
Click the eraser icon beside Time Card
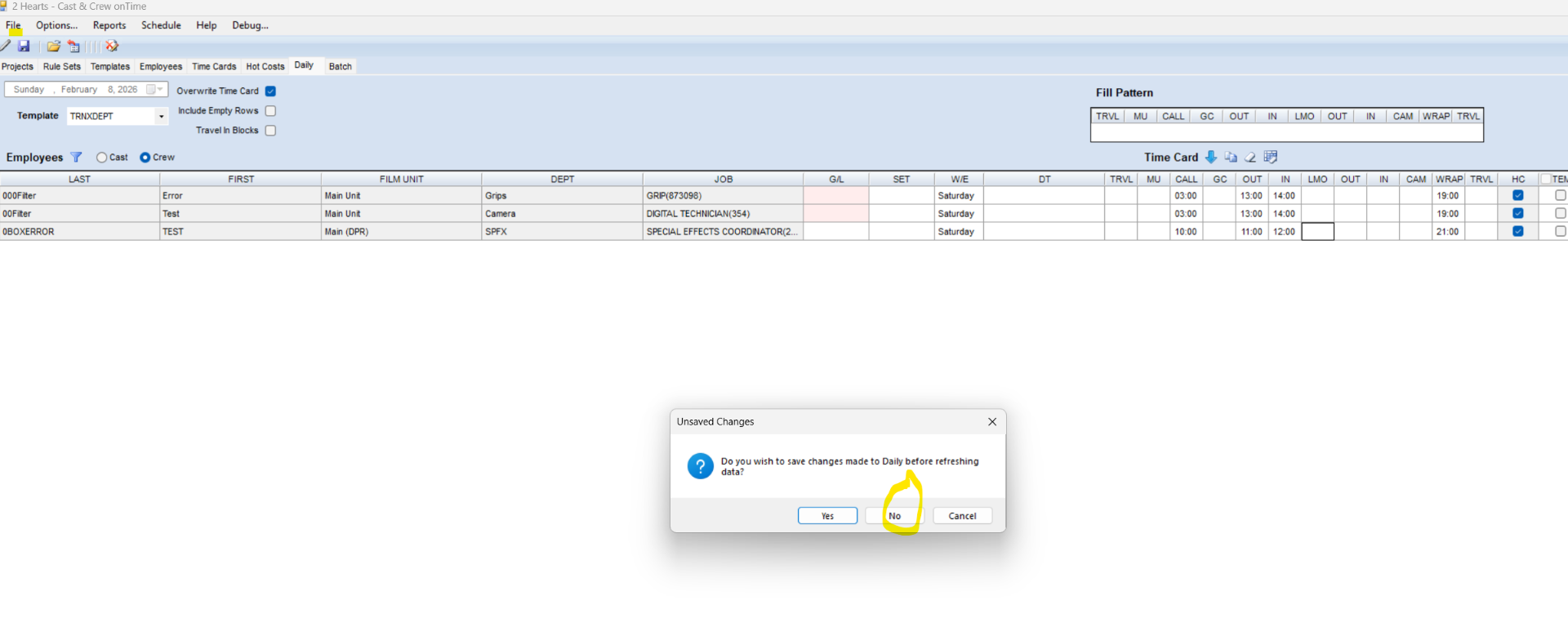point(1250,157)
